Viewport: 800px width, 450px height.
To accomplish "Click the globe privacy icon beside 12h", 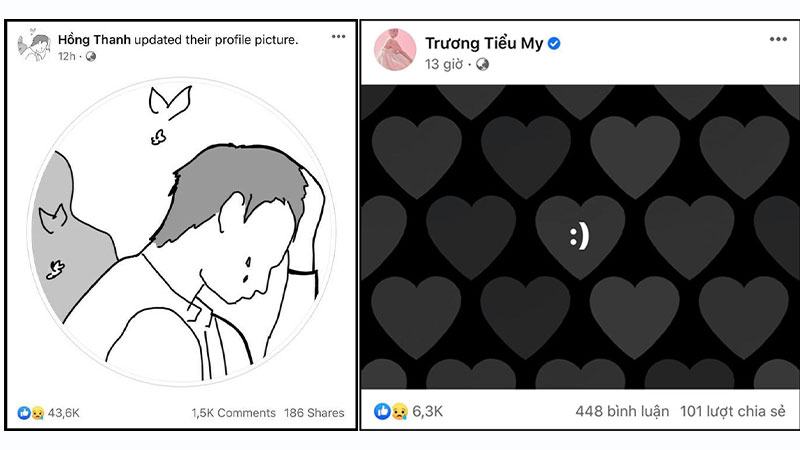I will [x=91, y=56].
